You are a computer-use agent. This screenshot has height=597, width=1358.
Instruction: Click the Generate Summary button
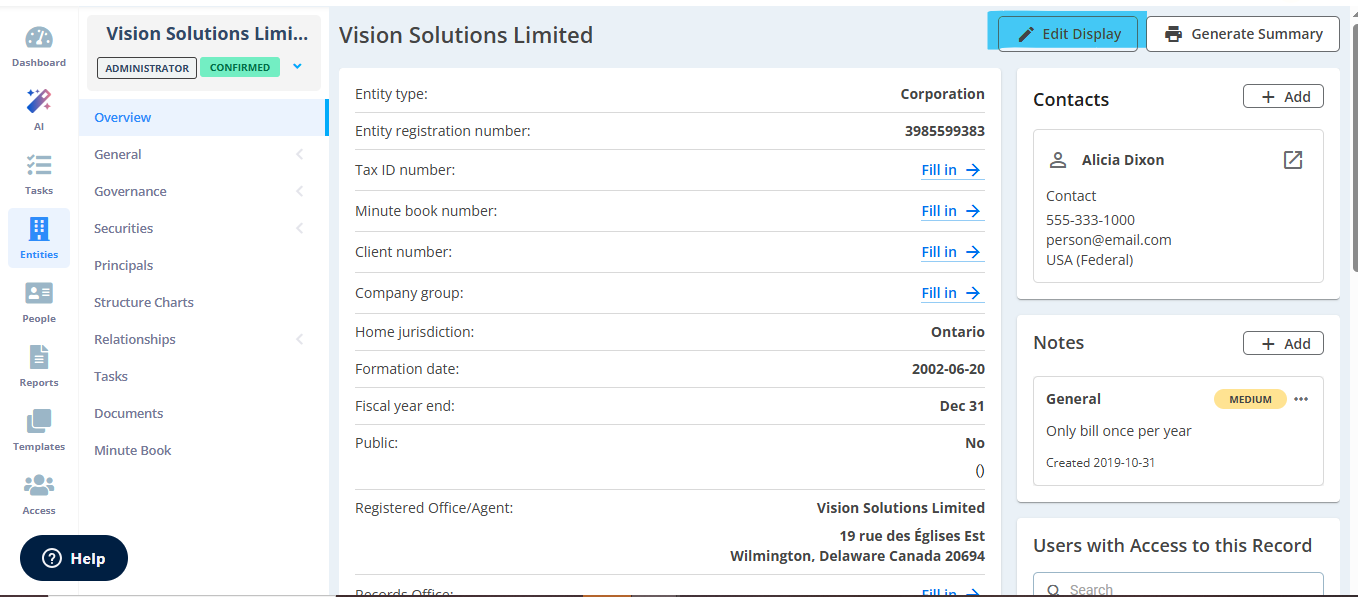point(1243,34)
